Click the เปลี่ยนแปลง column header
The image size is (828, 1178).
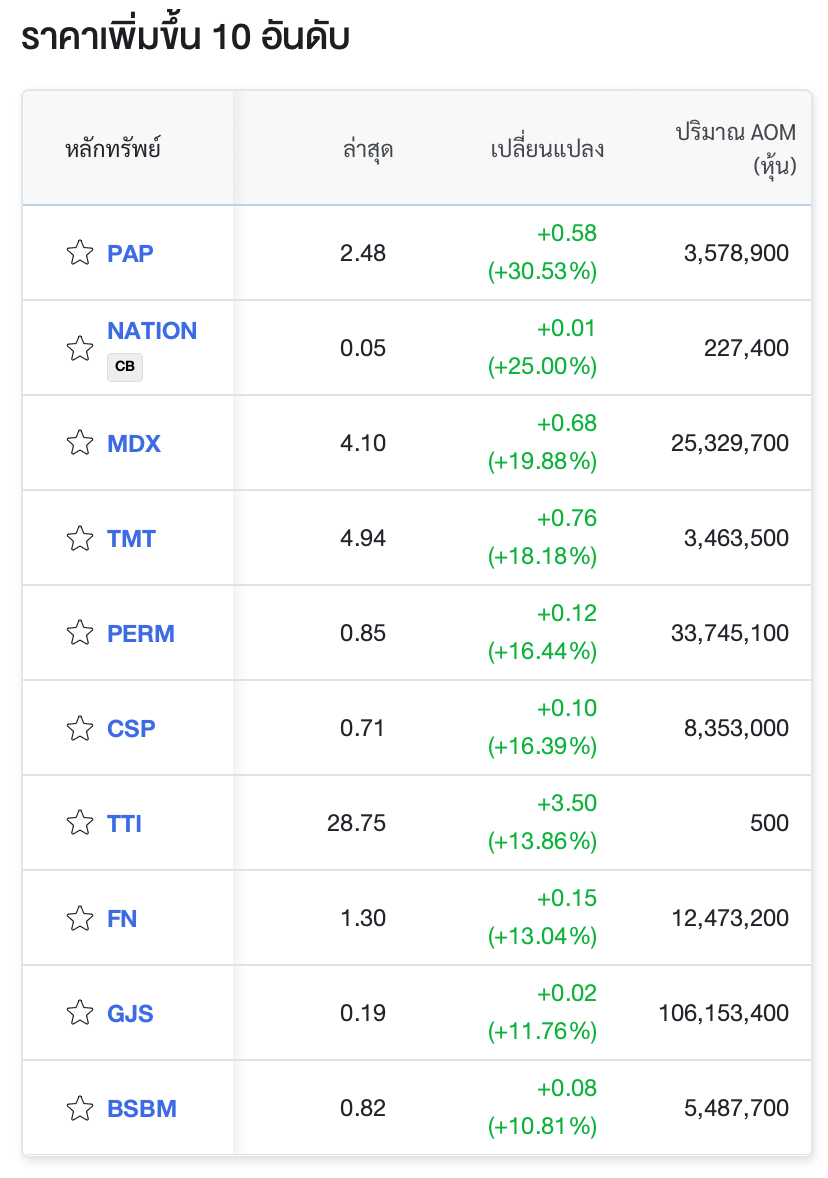point(547,149)
